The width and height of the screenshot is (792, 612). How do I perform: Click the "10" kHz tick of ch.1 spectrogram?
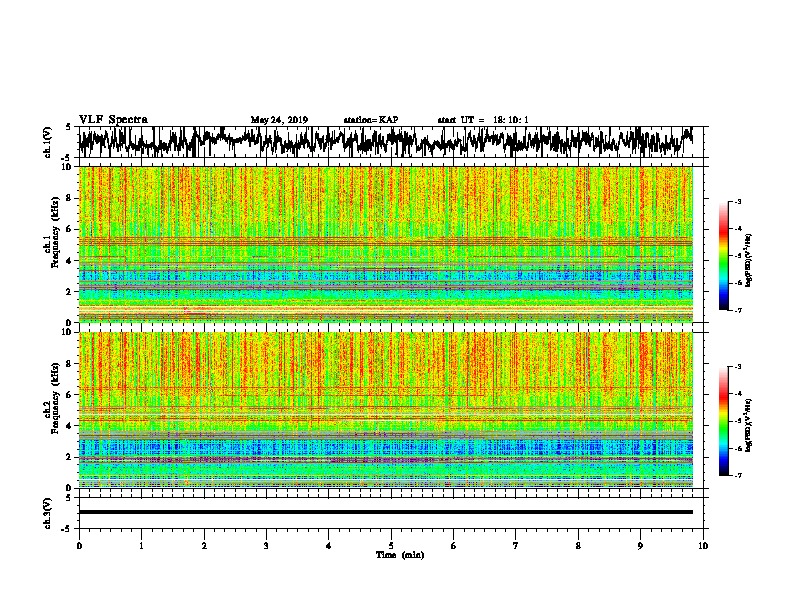pyautogui.click(x=67, y=167)
